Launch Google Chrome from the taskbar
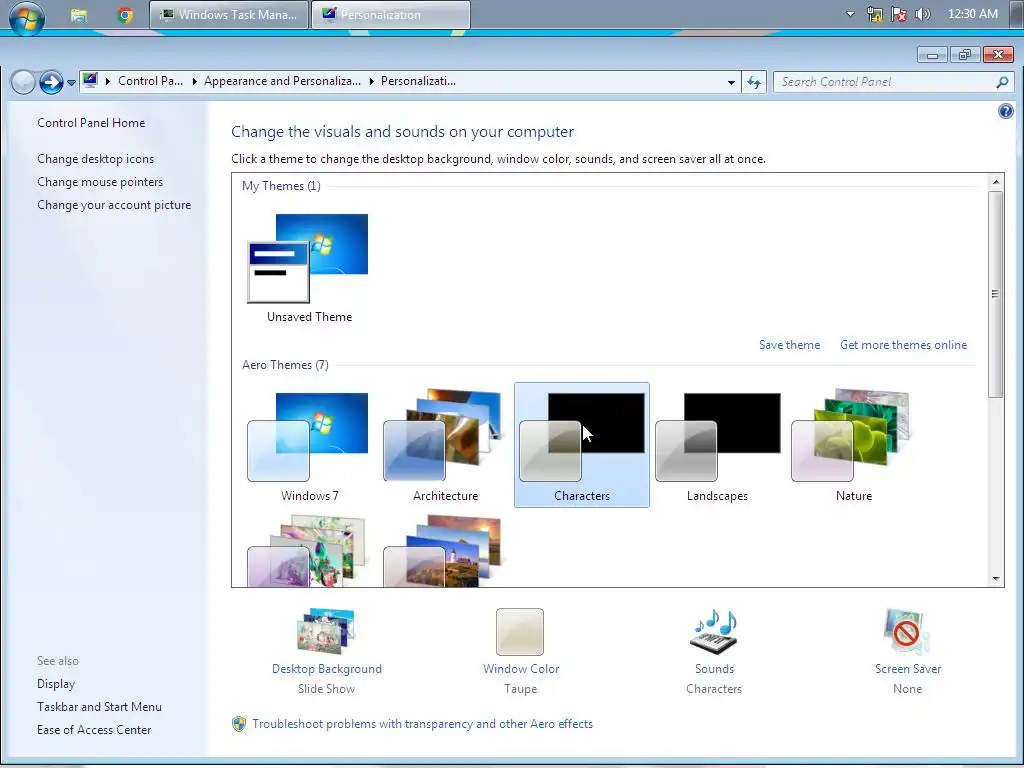This screenshot has width=1024, height=768. pos(125,15)
